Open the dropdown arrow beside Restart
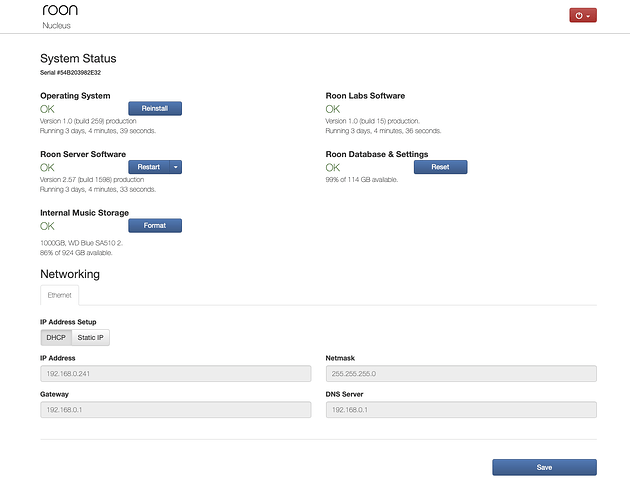 tap(176, 167)
